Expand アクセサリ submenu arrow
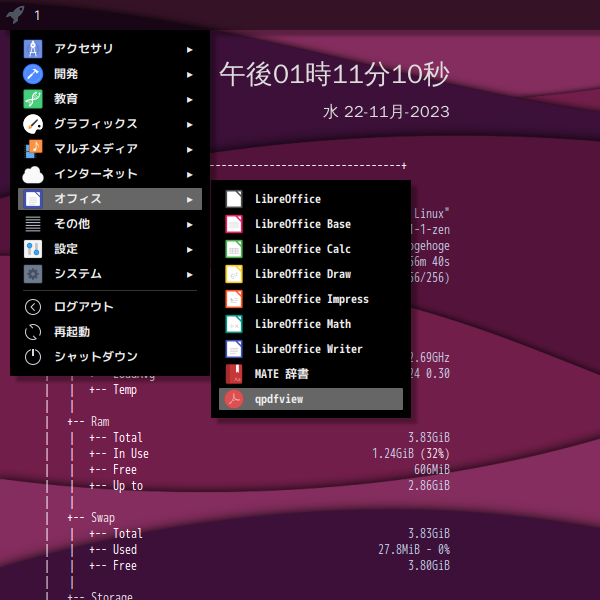 [189, 49]
